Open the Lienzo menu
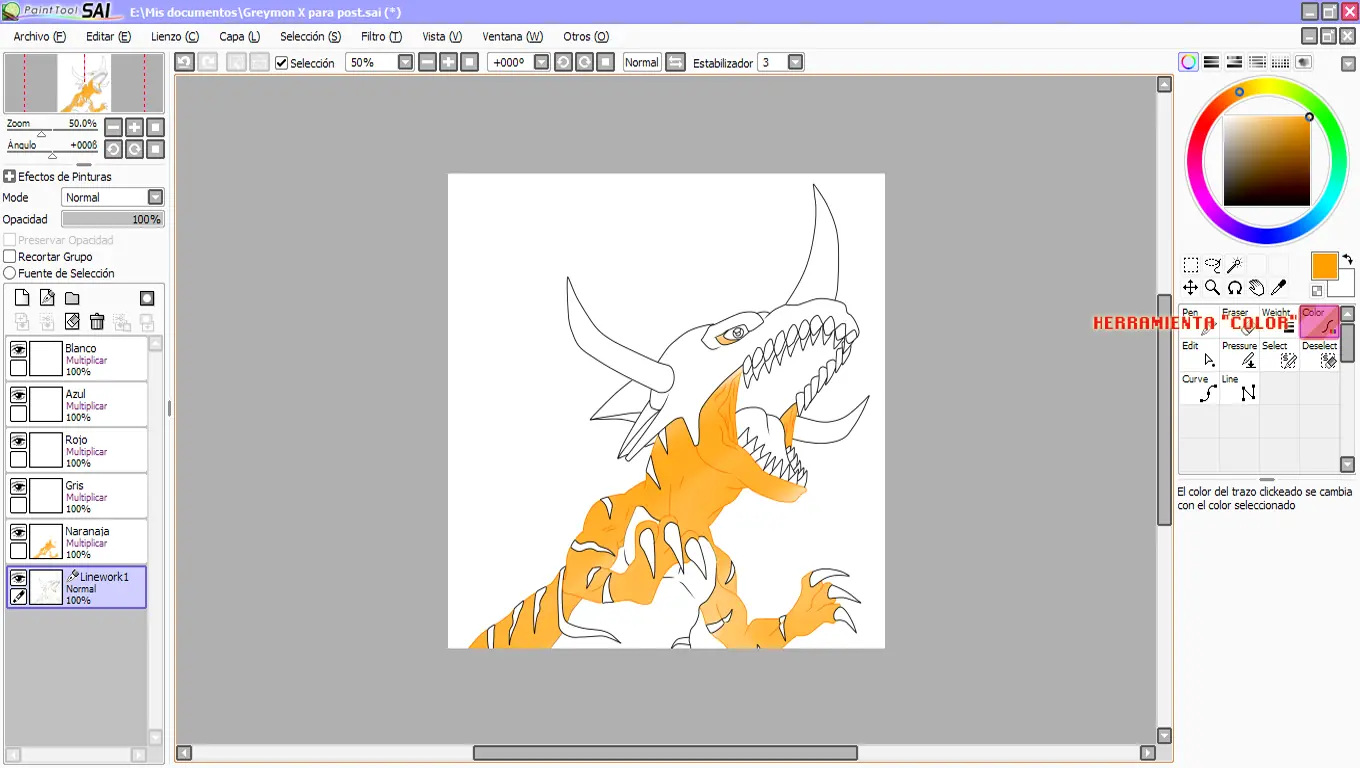Screen dimensions: 1360x768 pyautogui.click(x=175, y=36)
